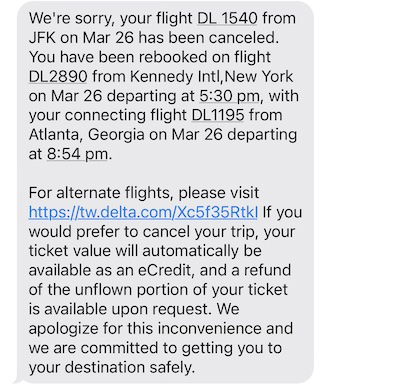This screenshot has width=400, height=388.
Task: Click the Kennedy Intl,New York text
Action: (x=211, y=77)
